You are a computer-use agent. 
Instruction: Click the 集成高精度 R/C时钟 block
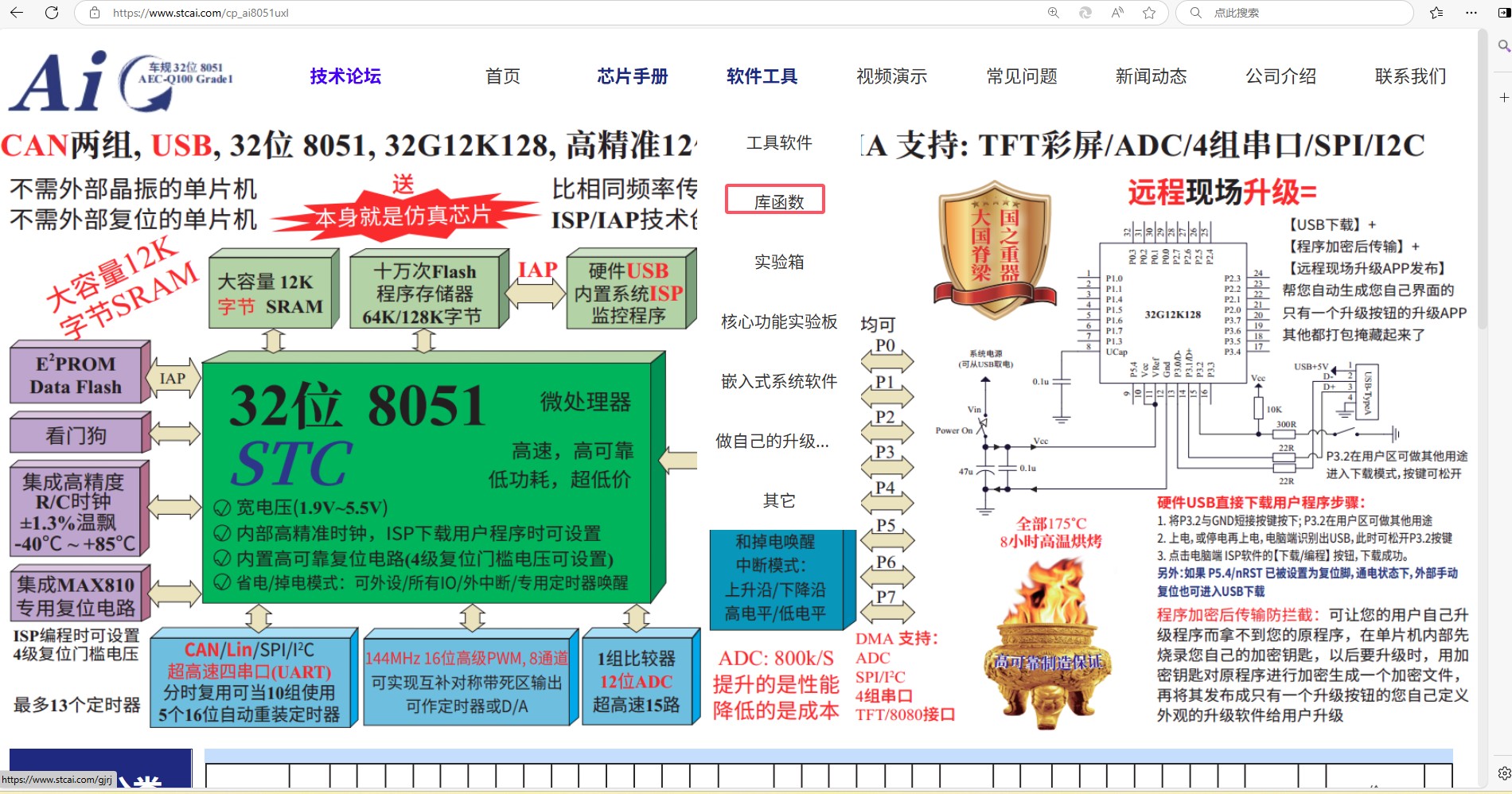click(x=78, y=509)
